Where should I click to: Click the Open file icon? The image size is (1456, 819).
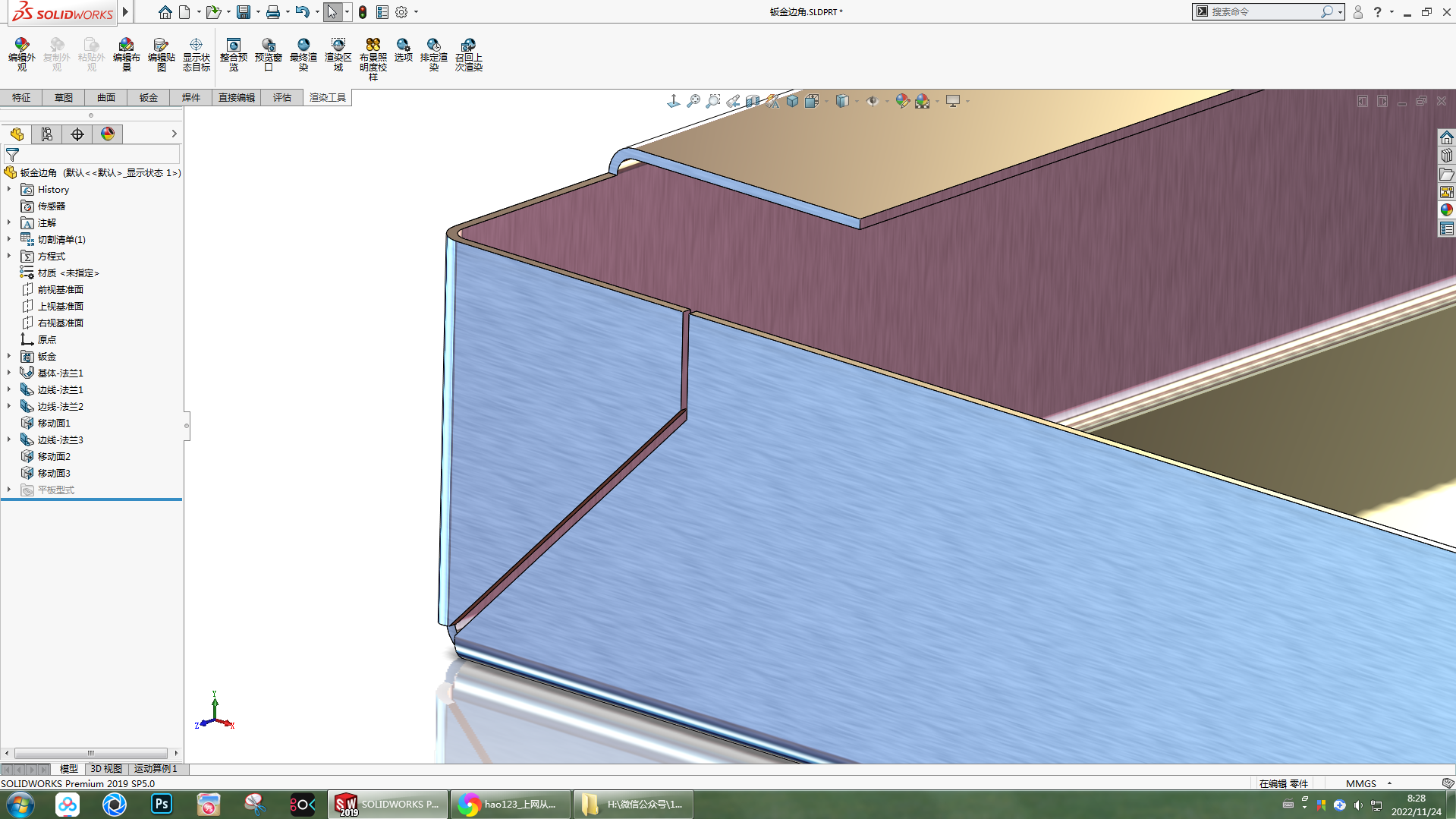213,12
